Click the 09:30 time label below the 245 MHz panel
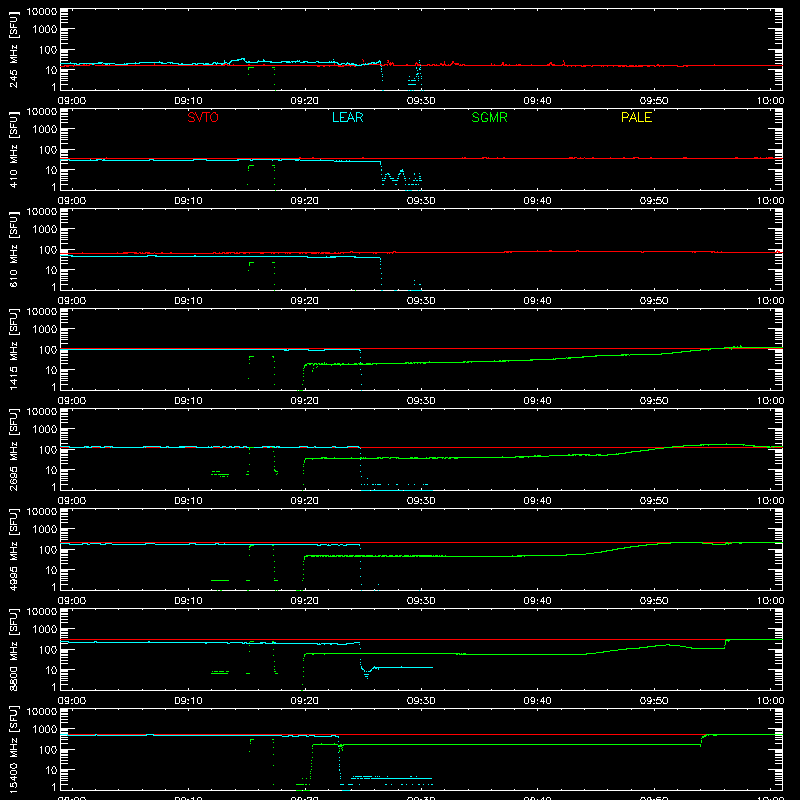Image resolution: width=800 pixels, height=800 pixels. (x=421, y=101)
